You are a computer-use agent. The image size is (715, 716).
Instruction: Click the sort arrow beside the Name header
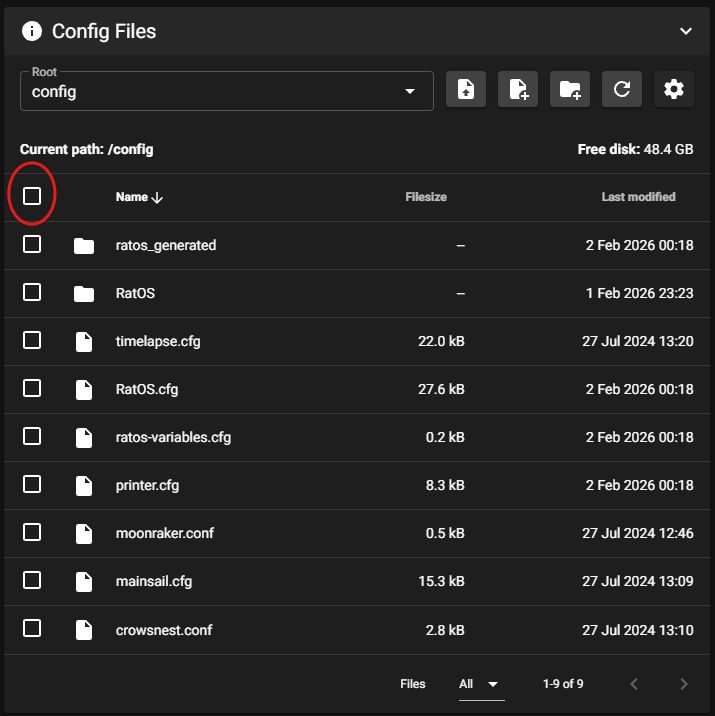pyautogui.click(x=157, y=198)
